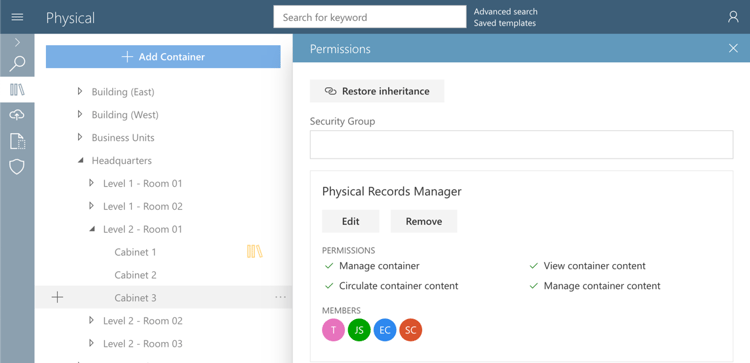Open the physical records books sidebar icon
Viewport: 750px width, 363px height.
coord(17,89)
